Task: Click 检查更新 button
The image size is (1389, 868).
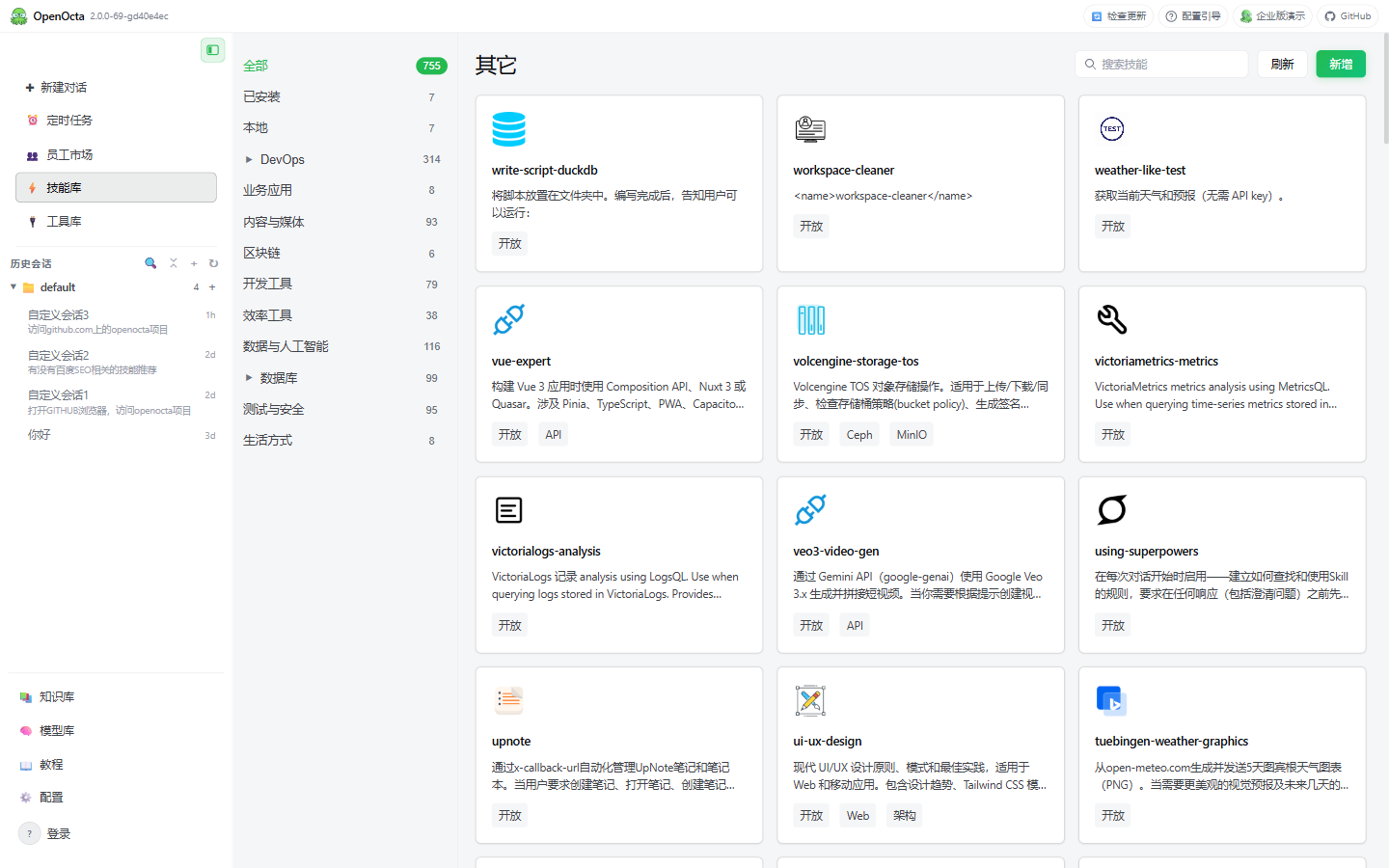Action: coord(1118,16)
